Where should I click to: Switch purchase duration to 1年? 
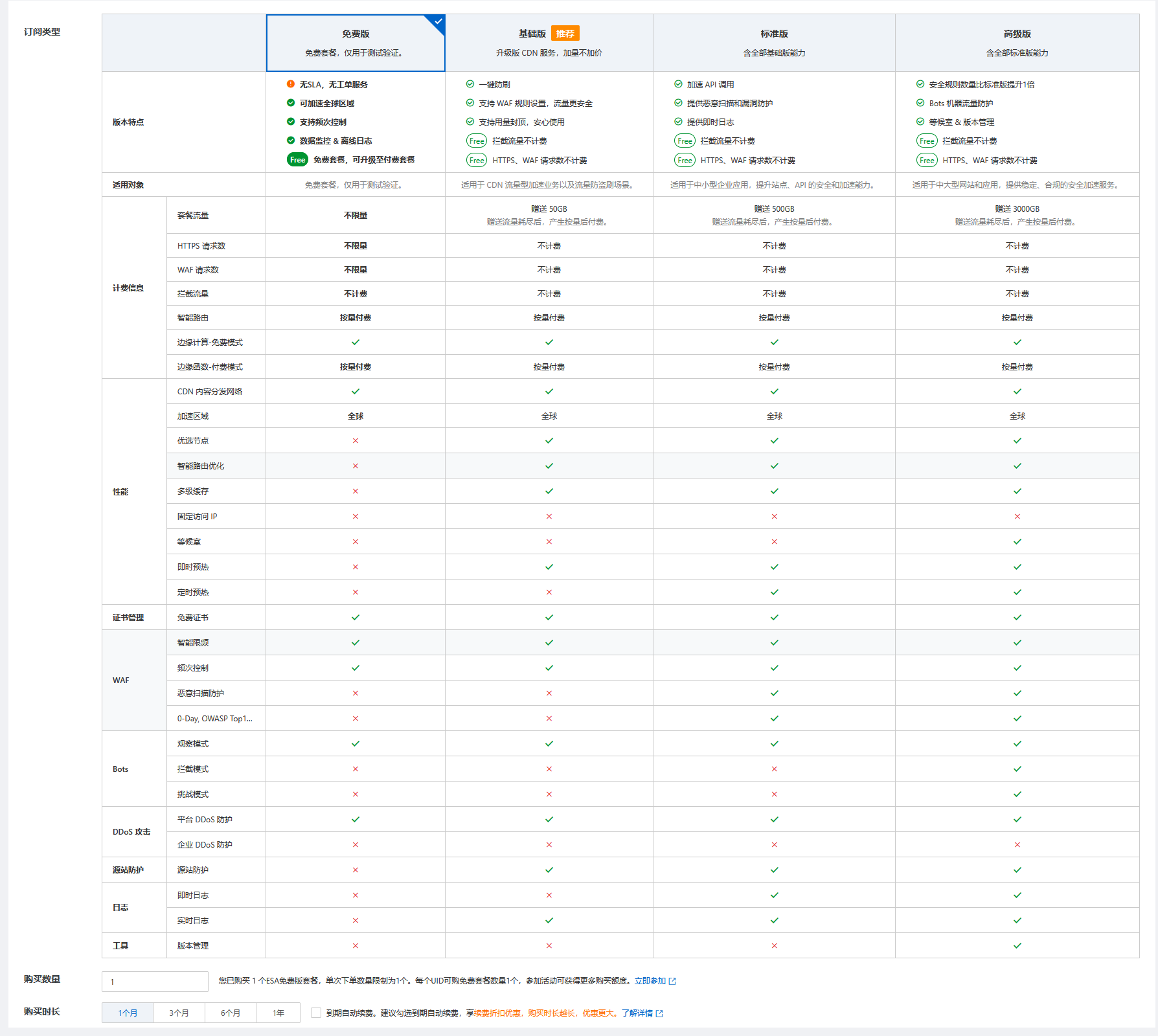tap(278, 1013)
